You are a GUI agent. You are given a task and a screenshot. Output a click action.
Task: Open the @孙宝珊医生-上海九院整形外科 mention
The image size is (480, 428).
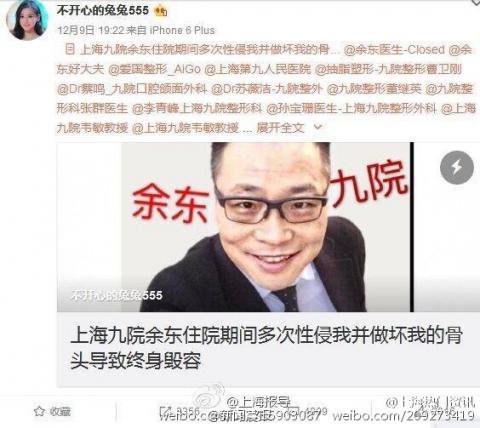tap(351, 108)
